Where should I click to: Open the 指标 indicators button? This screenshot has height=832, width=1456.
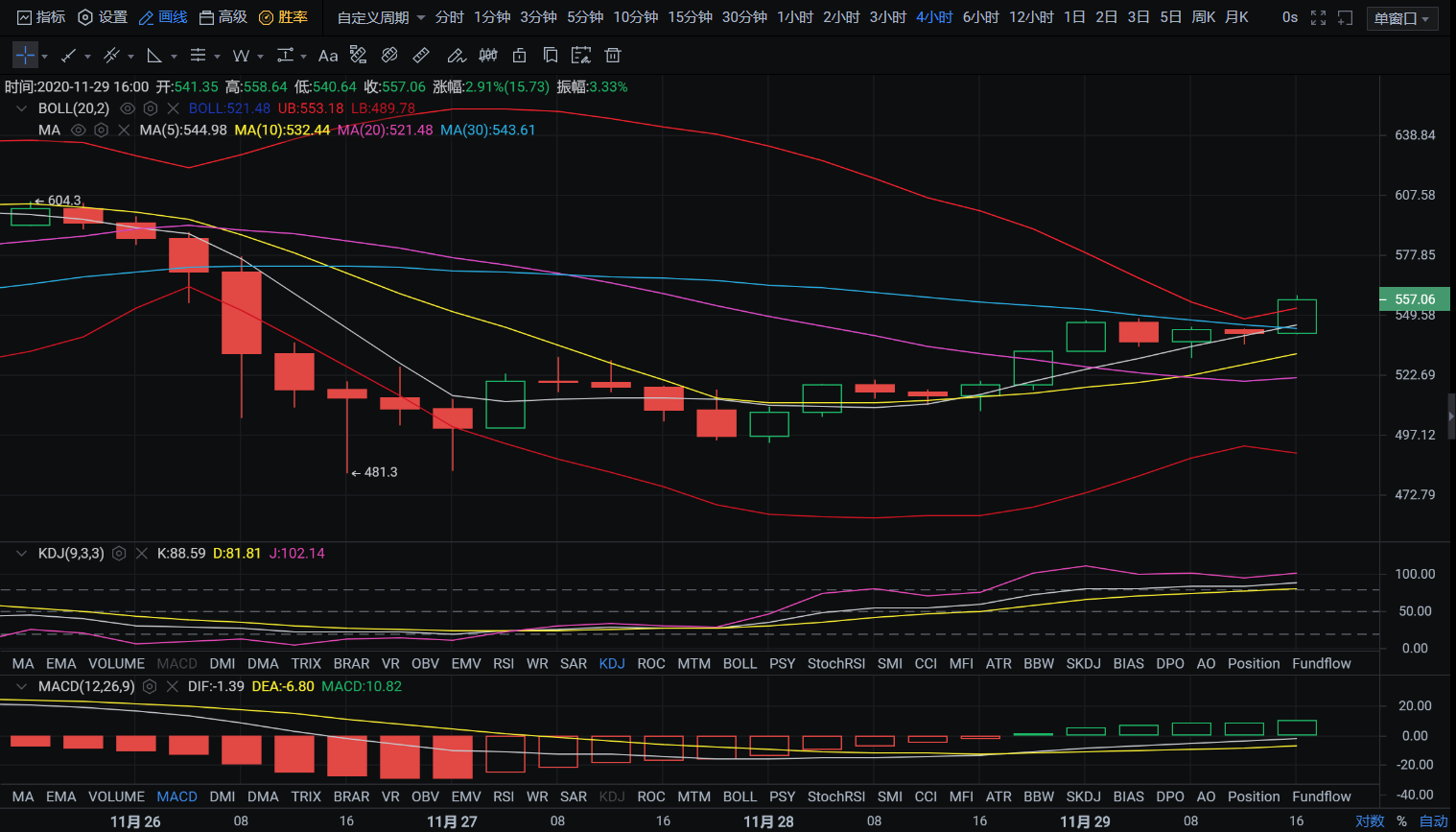pyautogui.click(x=41, y=17)
